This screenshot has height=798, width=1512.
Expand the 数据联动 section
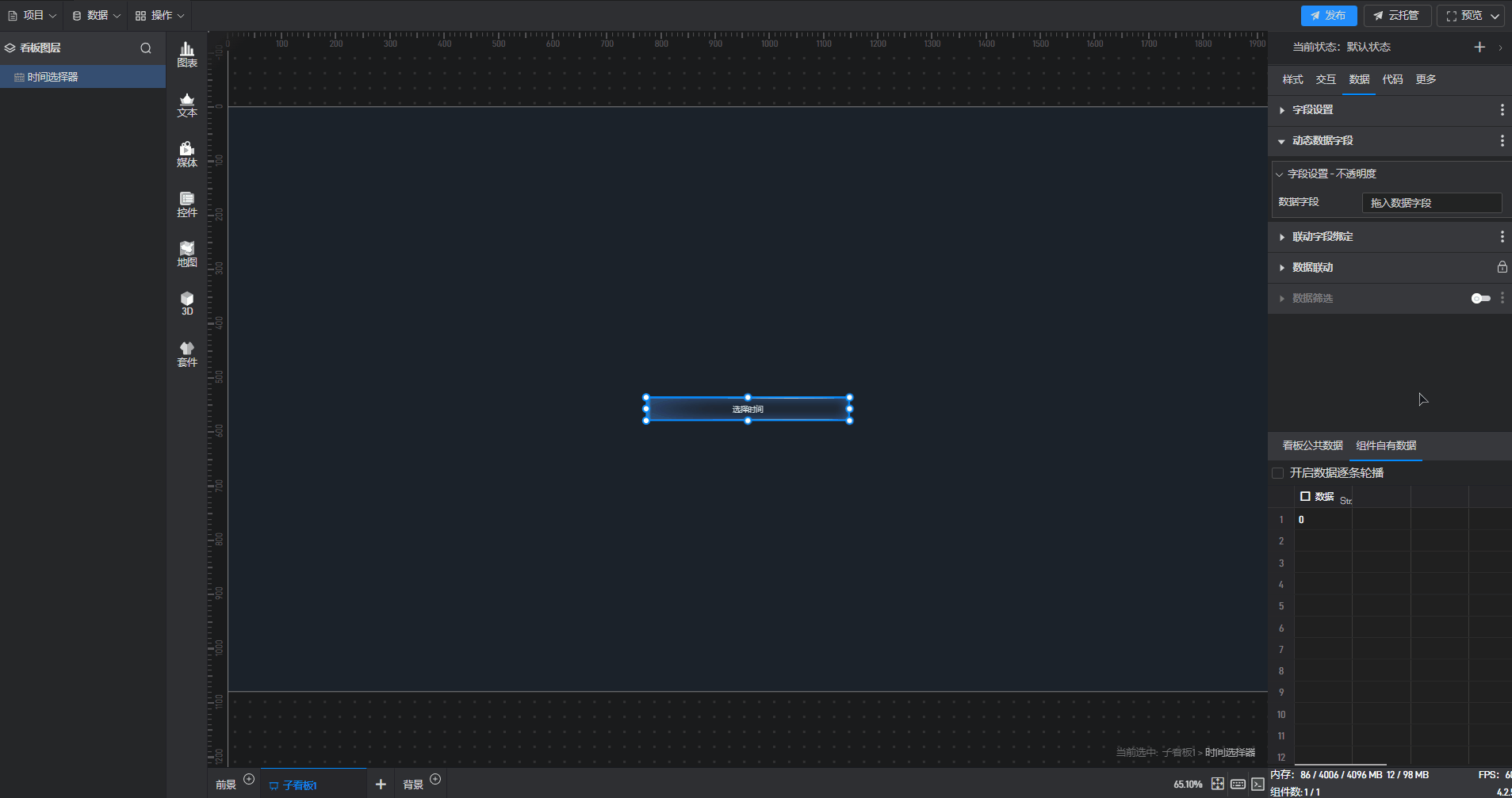[1282, 268]
